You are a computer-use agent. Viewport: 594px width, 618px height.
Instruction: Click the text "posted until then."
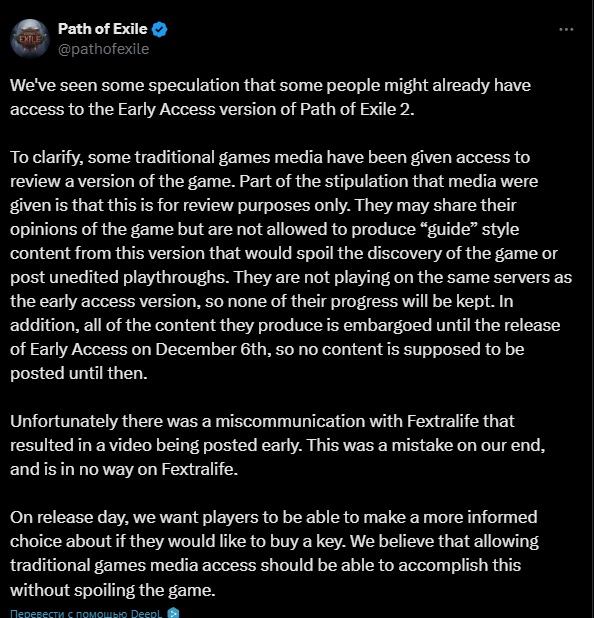[x=79, y=374]
